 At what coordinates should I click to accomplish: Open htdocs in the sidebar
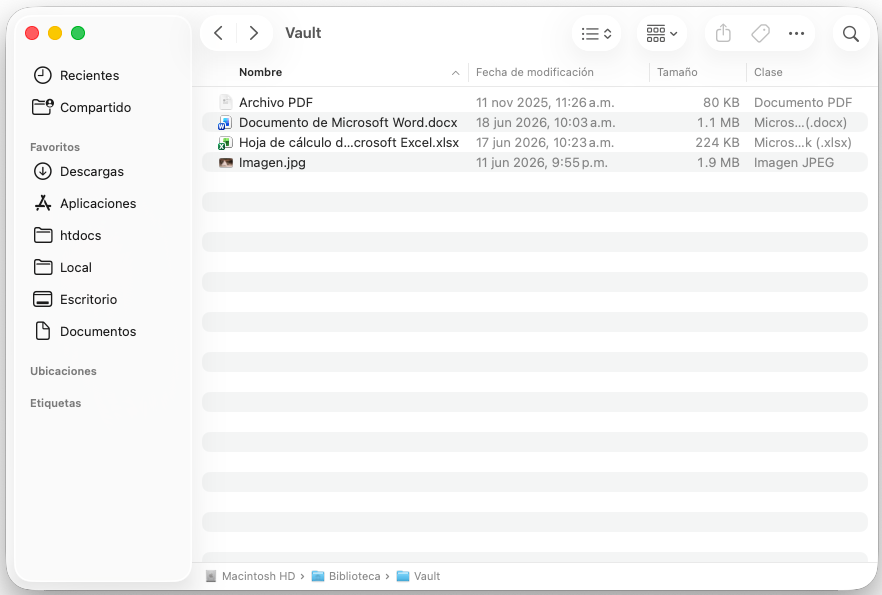pyautogui.click(x=80, y=236)
